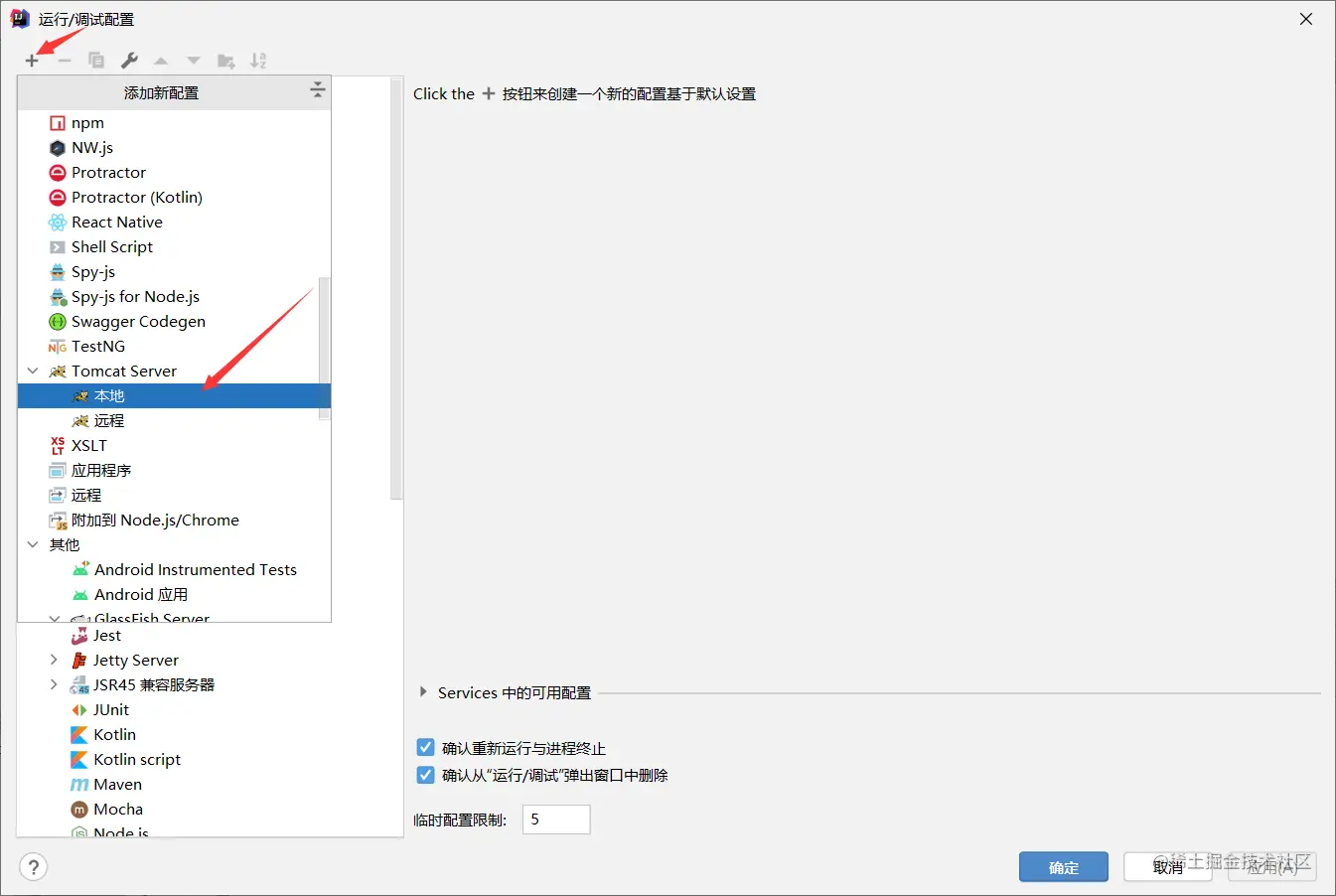
Task: Click the remove configuration minus icon
Action: pyautogui.click(x=65, y=61)
